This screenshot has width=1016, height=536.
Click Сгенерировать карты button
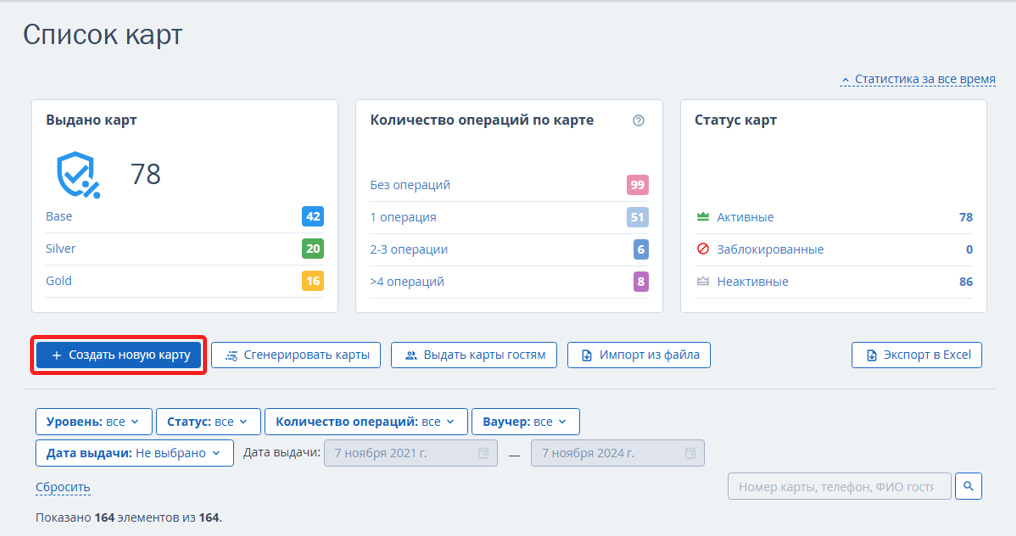coord(296,355)
